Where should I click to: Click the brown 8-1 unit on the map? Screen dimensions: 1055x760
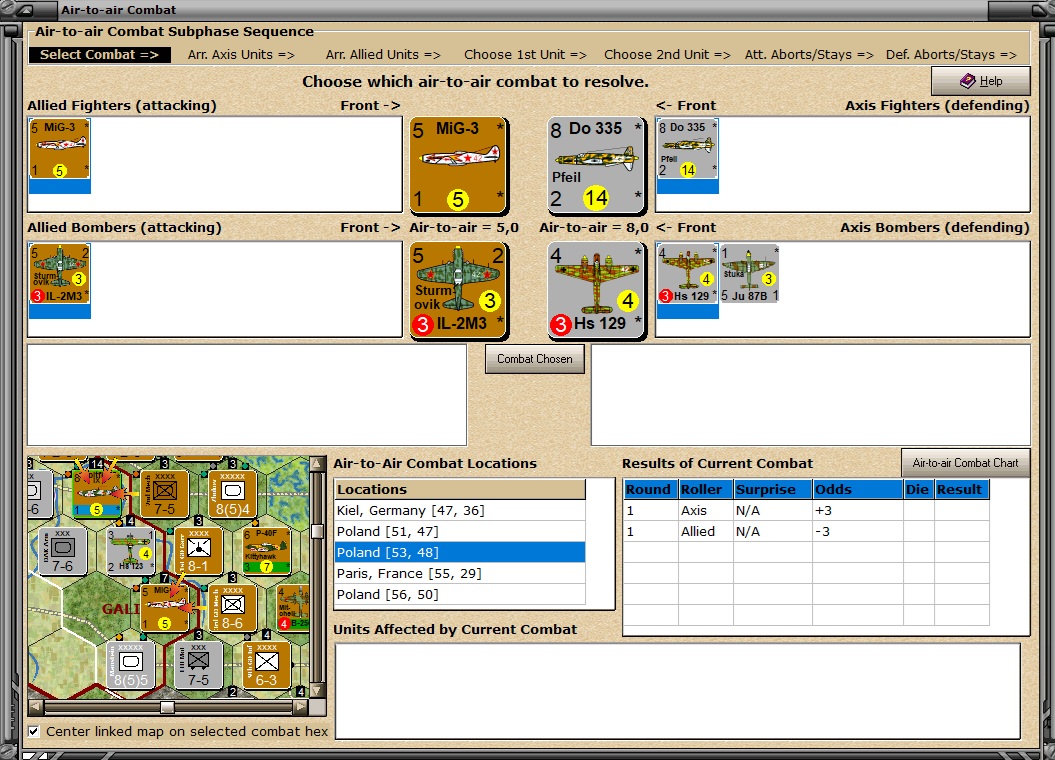pos(198,551)
